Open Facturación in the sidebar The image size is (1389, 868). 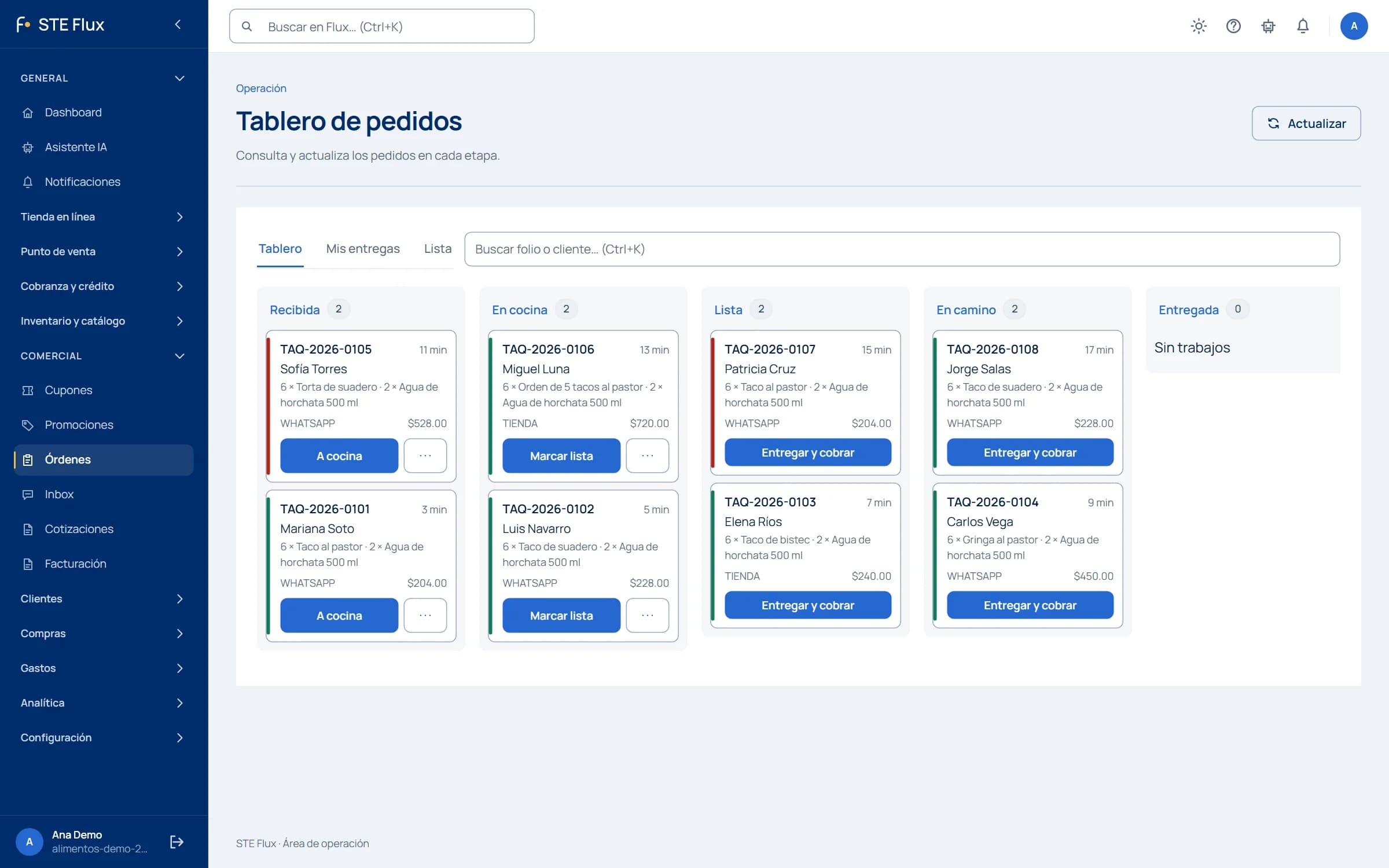click(104, 564)
